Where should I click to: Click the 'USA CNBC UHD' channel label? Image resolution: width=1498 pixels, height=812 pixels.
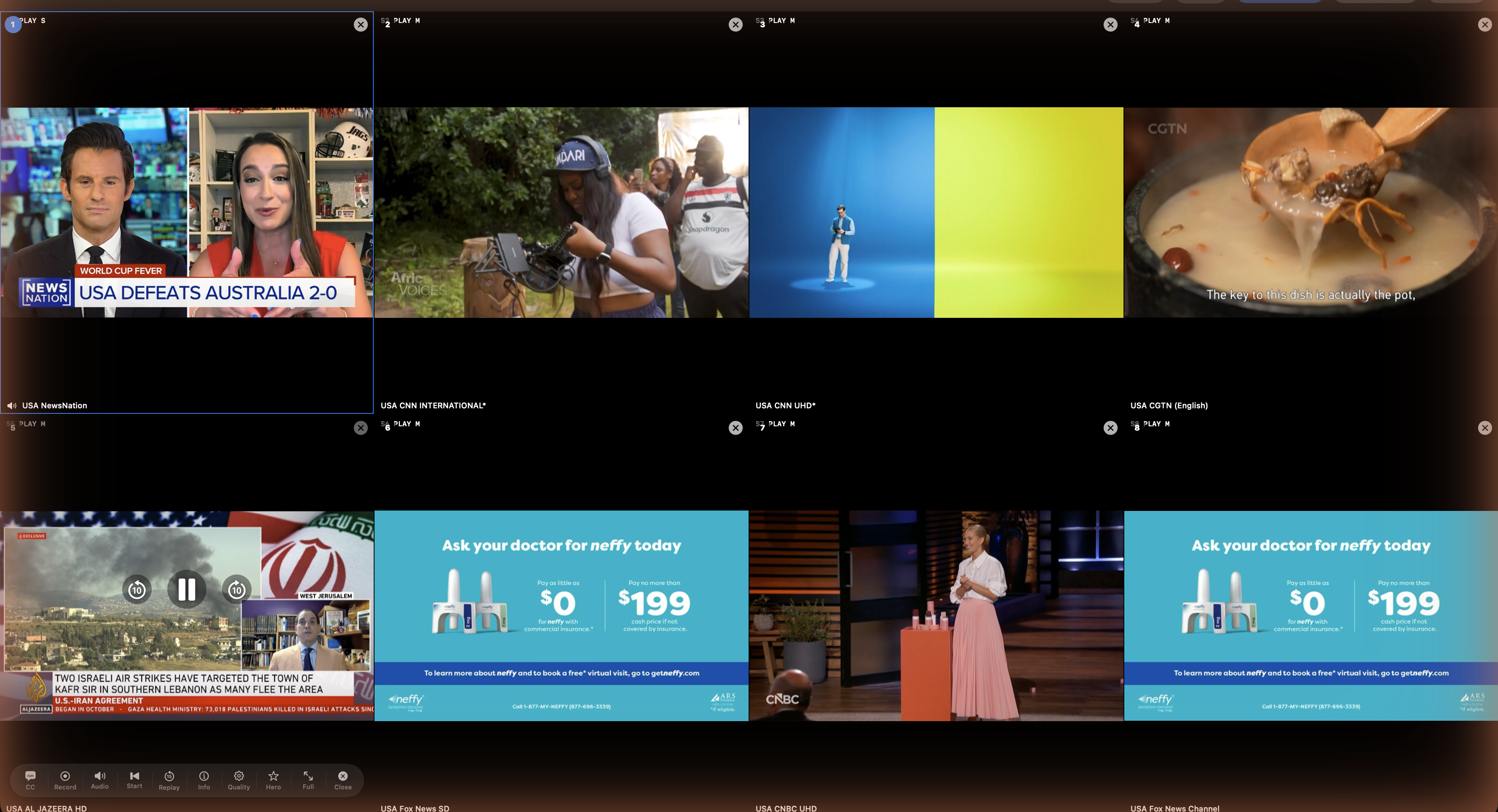(786, 808)
